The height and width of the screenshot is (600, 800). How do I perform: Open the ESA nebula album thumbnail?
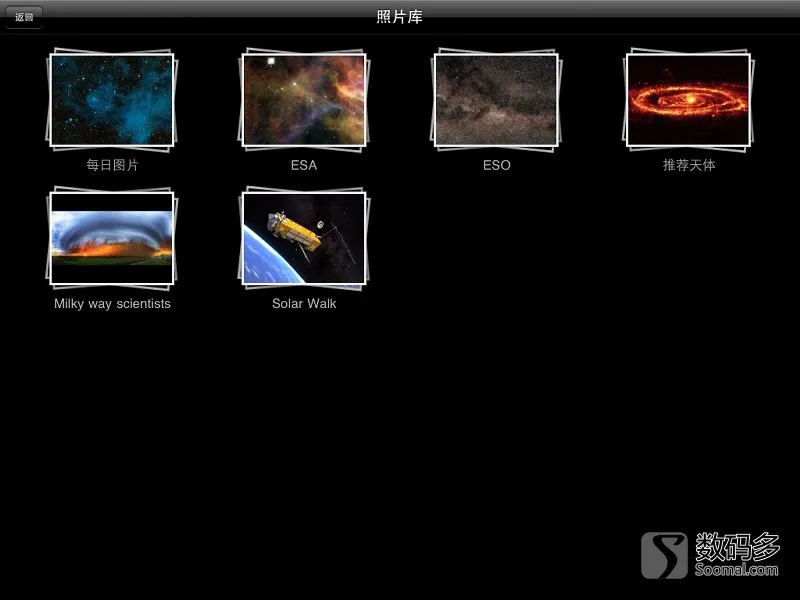[304, 99]
